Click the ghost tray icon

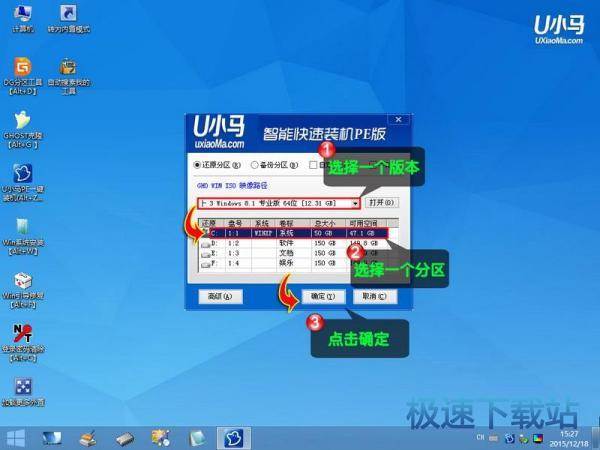point(509,439)
